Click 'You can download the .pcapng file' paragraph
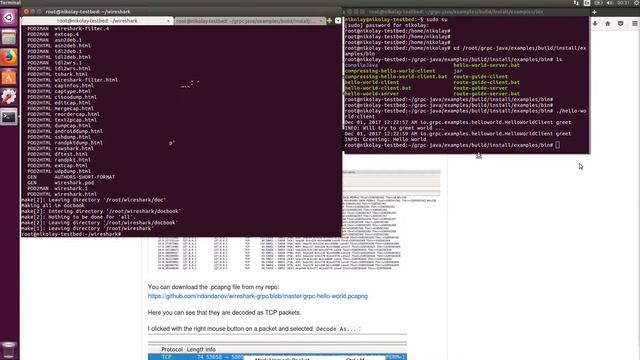Image resolution: width=640 pixels, height=360 pixels. [213, 287]
